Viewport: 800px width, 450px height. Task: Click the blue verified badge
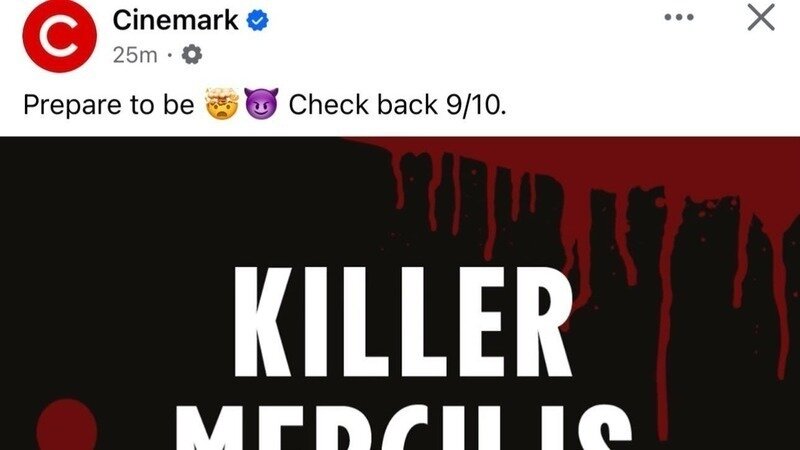point(258,21)
